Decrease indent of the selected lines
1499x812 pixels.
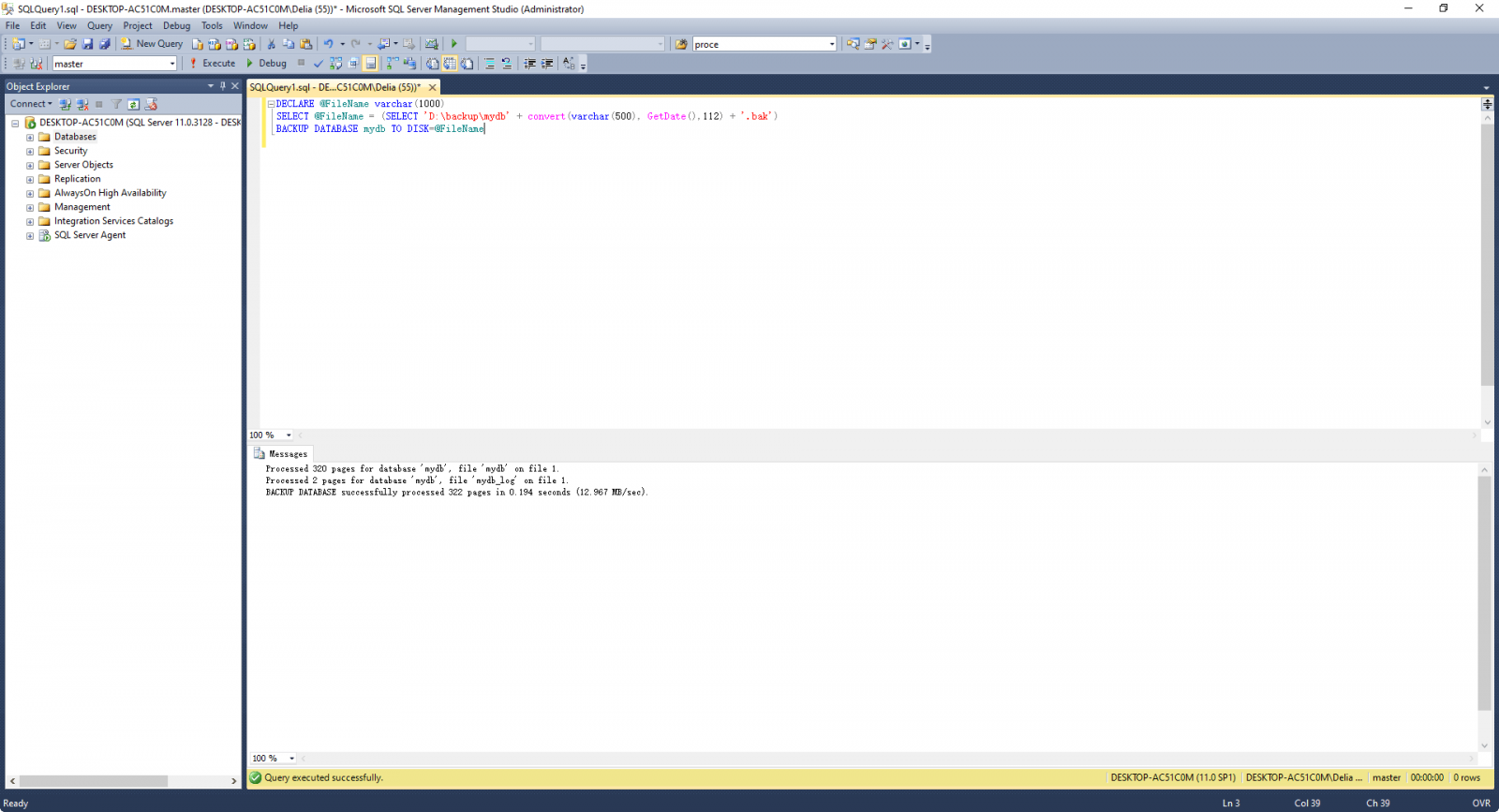pos(530,64)
